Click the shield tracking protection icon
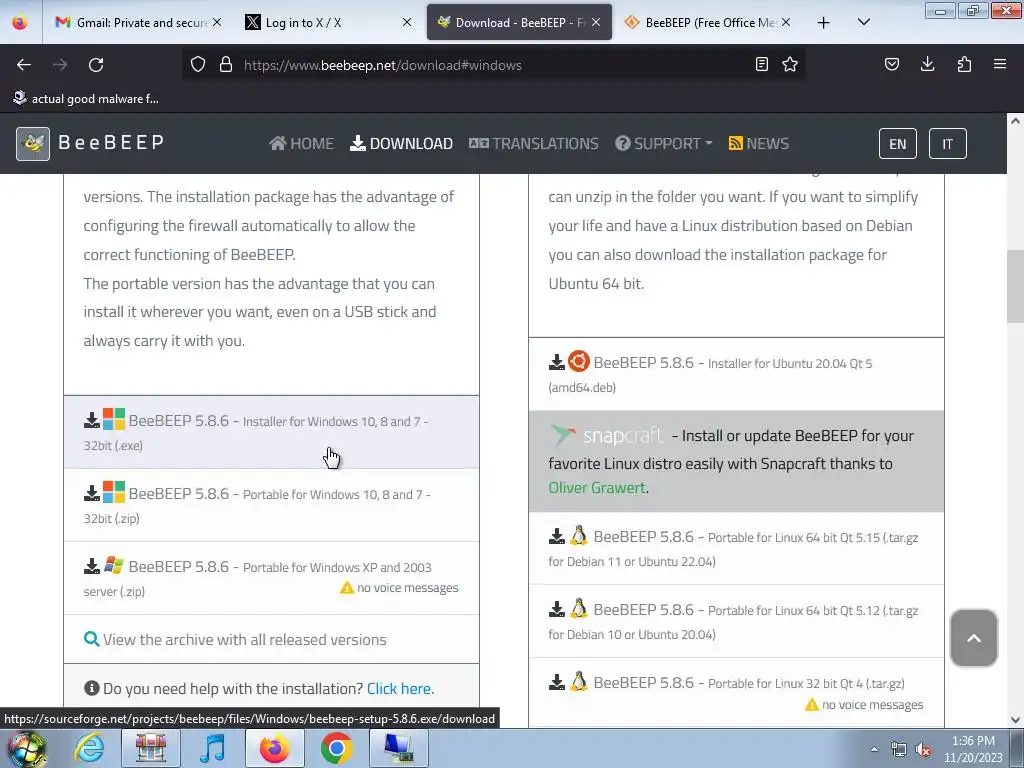 pos(198,65)
